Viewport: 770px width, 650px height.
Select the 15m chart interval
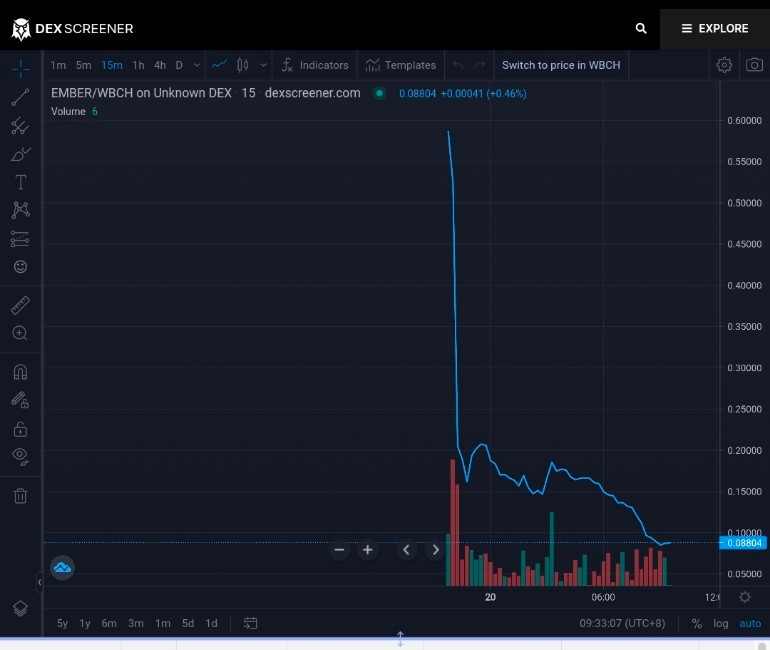tap(112, 65)
